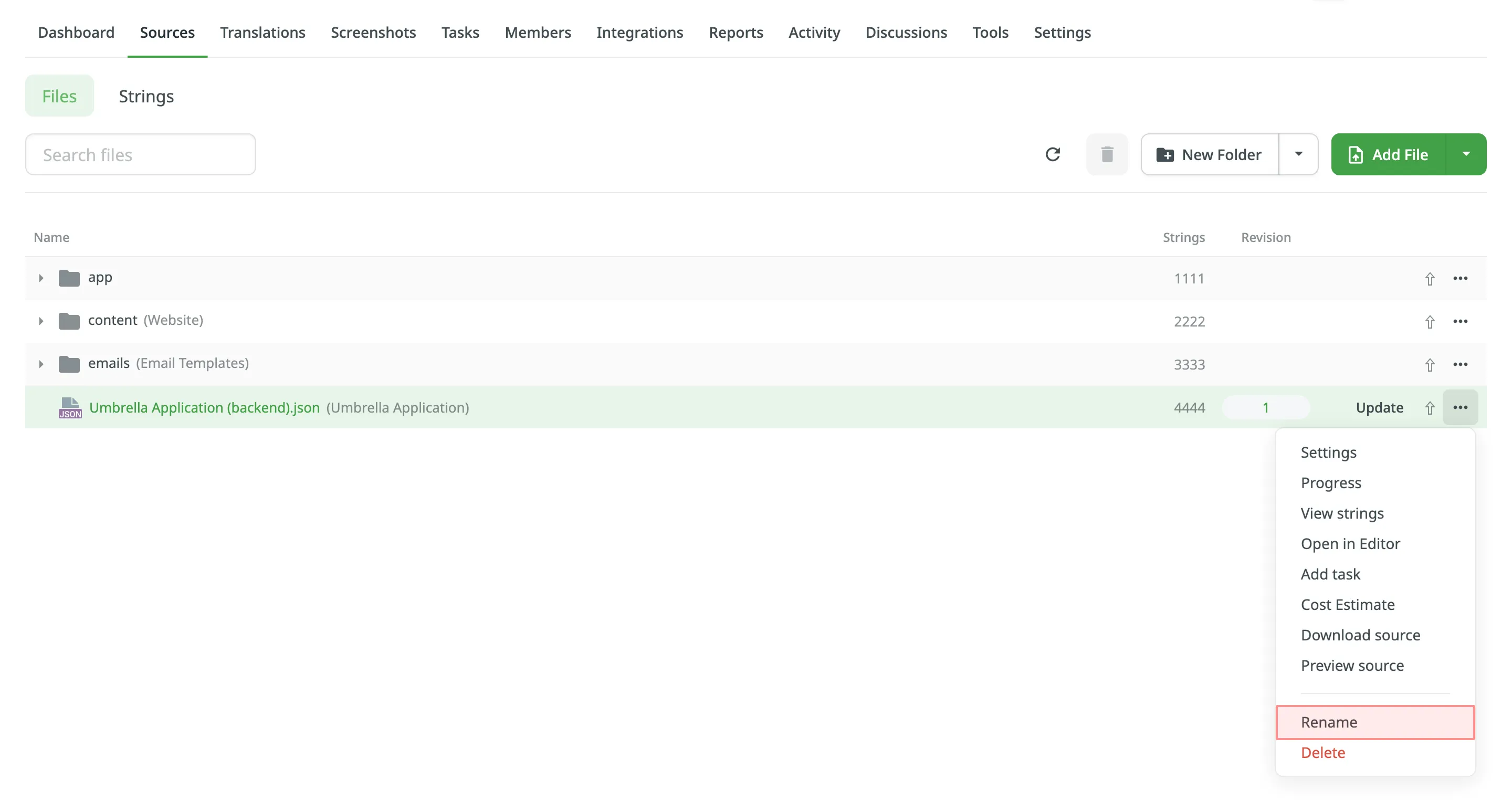Click the Add File button

[x=1388, y=154]
